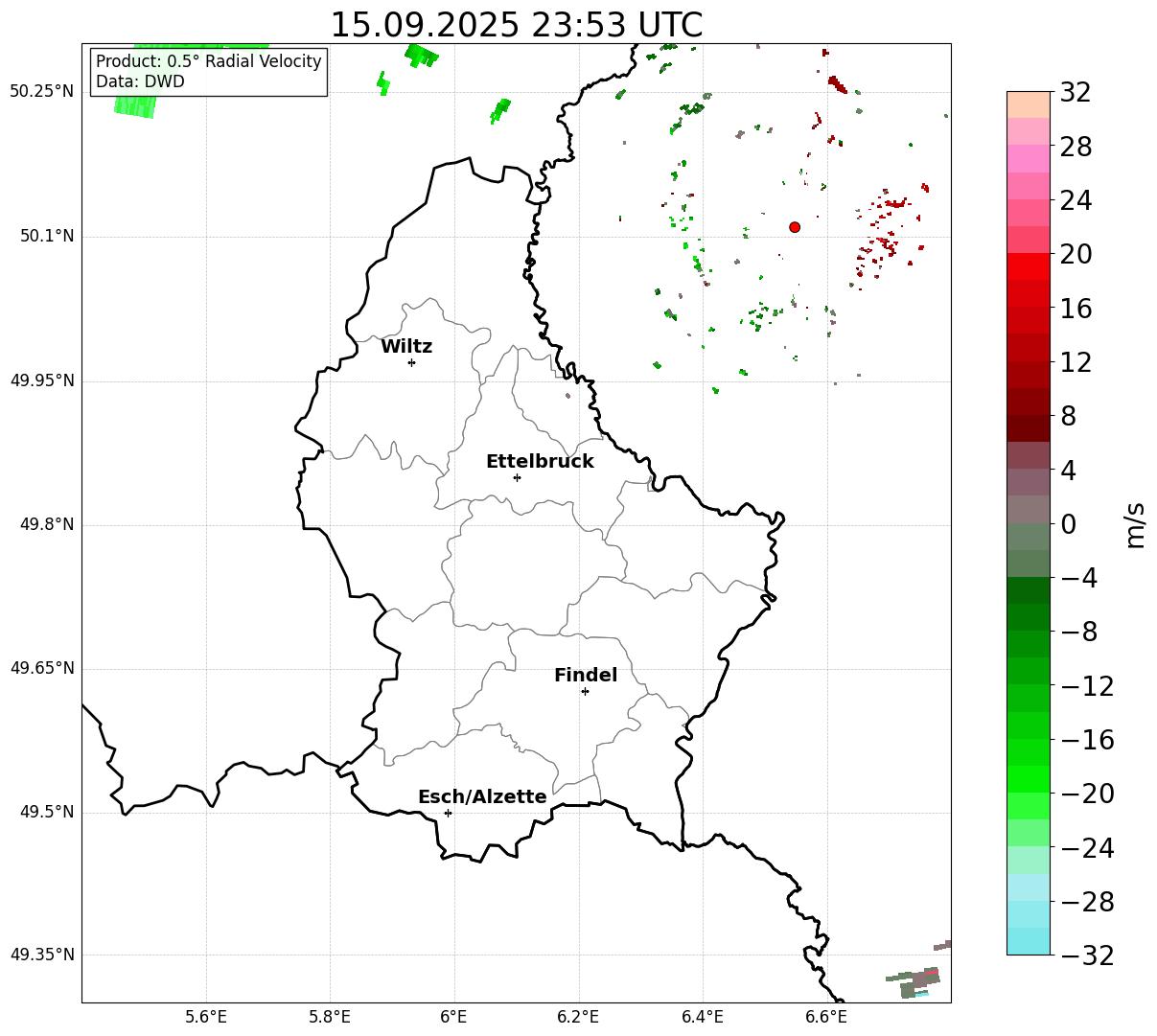
Task: Click the 50.25°N latitude label
Action: pyautogui.click(x=42, y=92)
